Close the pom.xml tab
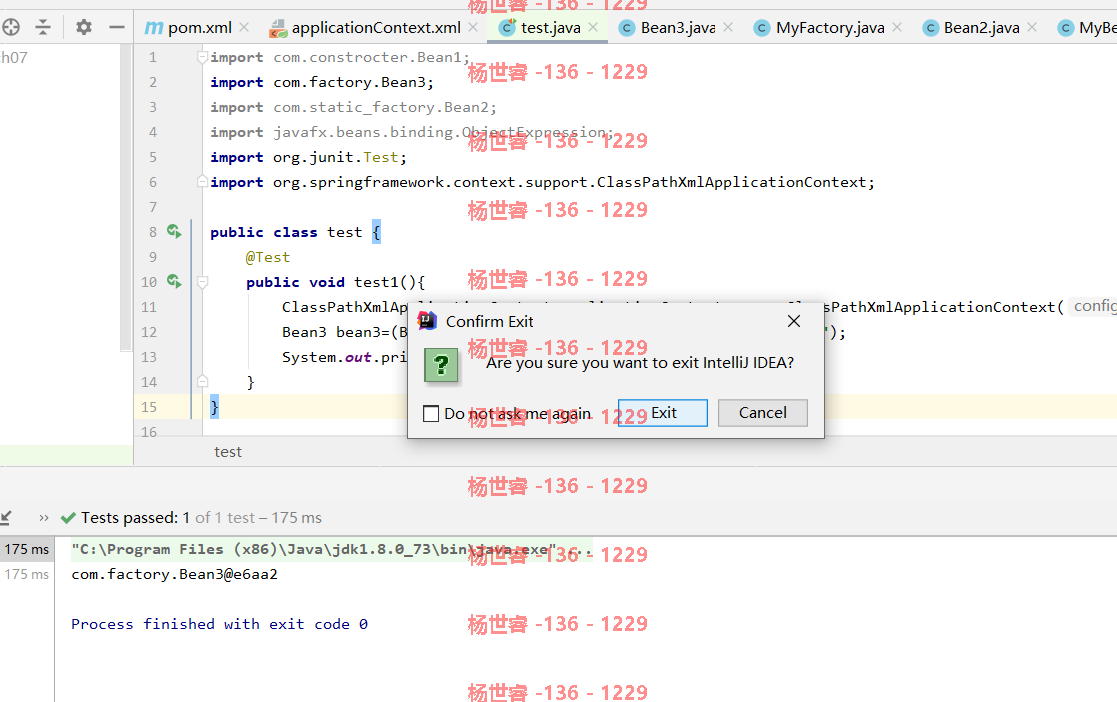Screen dimensions: 1117x702 (x=244, y=27)
